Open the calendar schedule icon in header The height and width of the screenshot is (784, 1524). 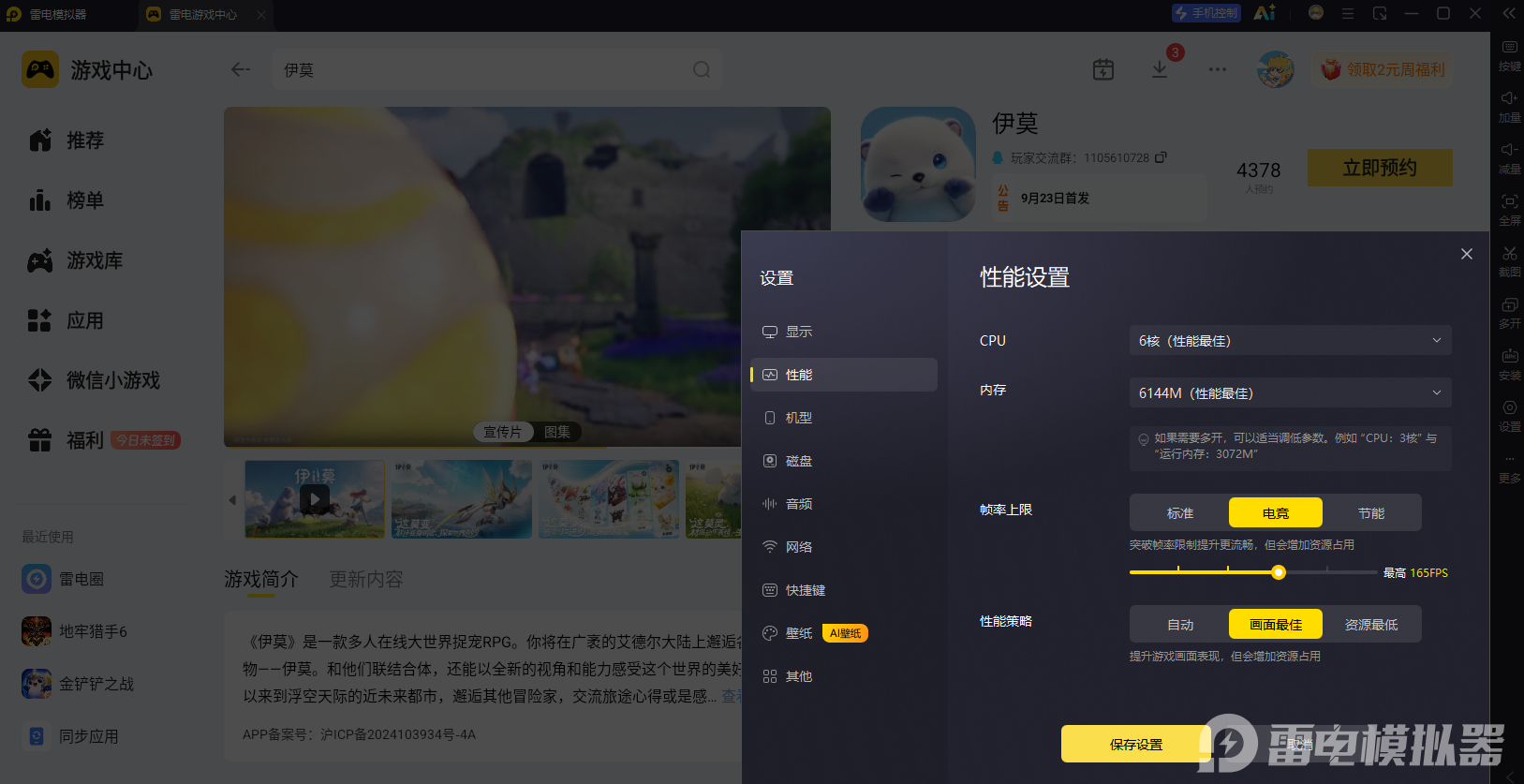click(x=1103, y=69)
